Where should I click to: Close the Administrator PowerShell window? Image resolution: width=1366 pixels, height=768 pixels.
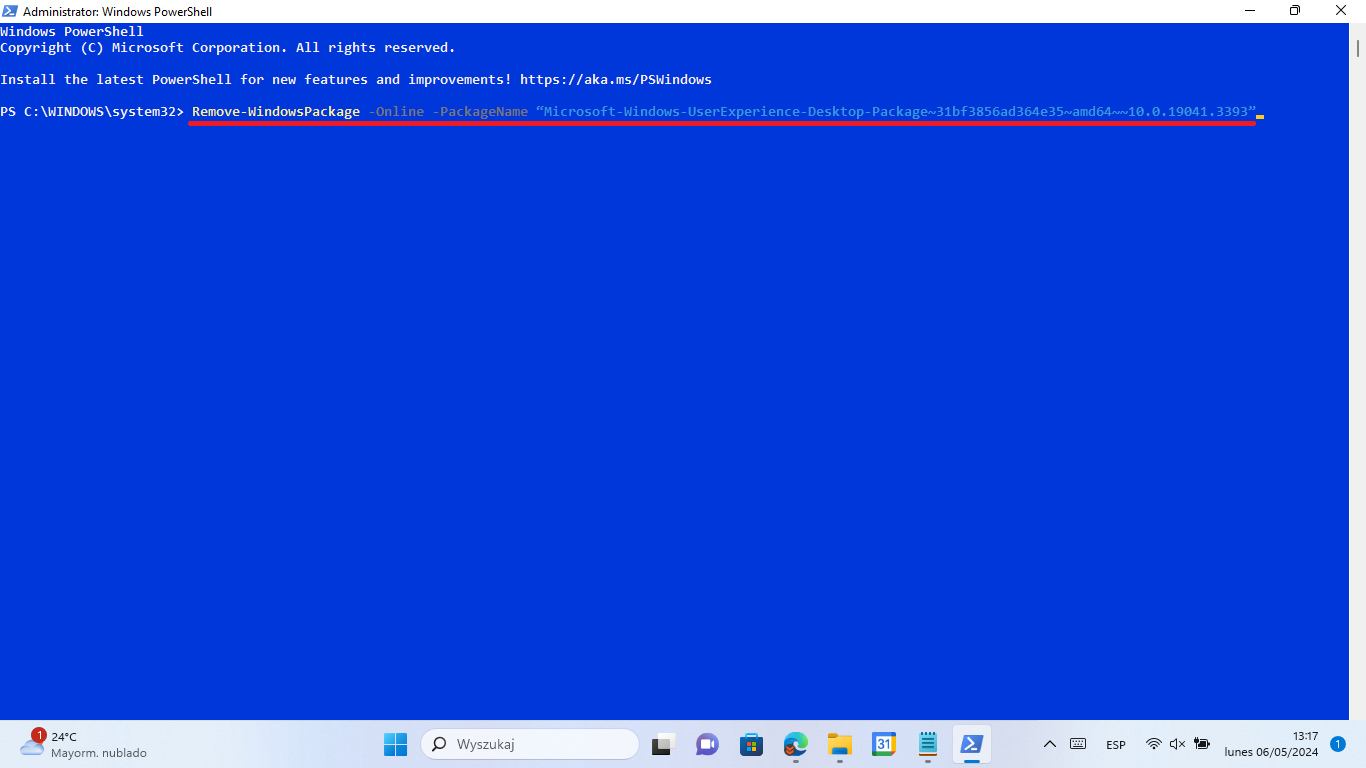[1342, 11]
